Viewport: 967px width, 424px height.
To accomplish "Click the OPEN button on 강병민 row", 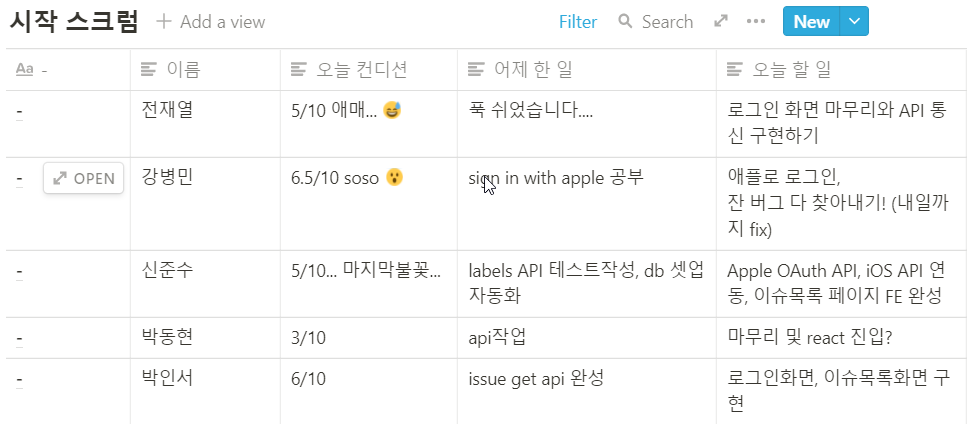I will pos(84,179).
